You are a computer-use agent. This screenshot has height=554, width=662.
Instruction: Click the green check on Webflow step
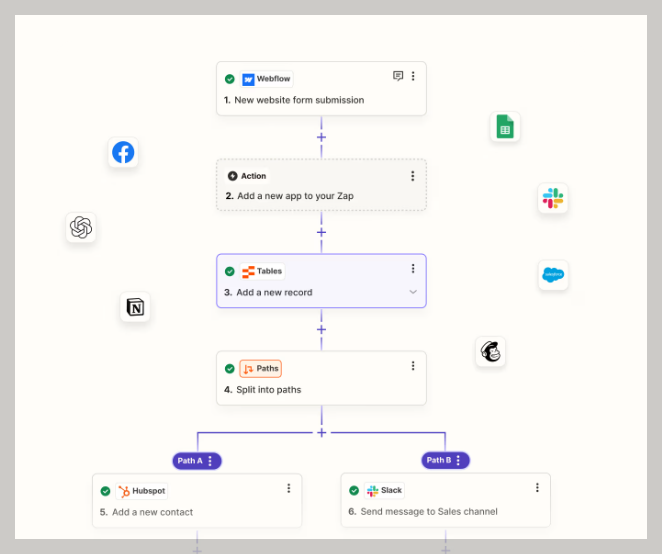230,79
